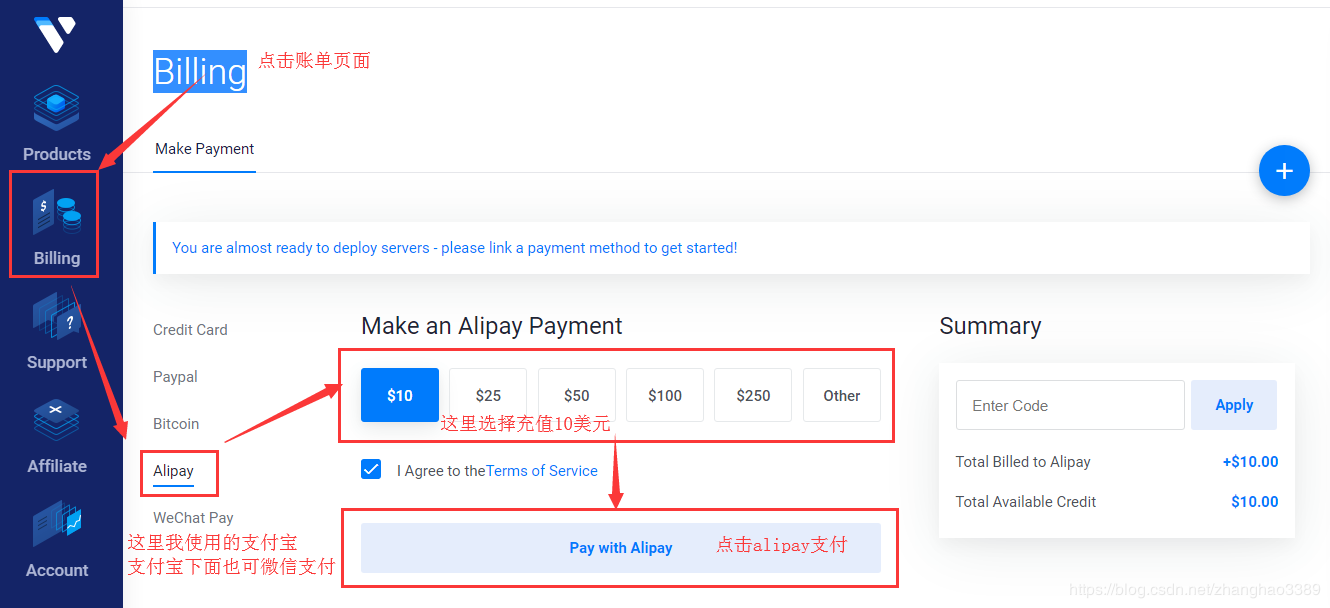
Task: Toggle the Terms of Service agreement checkbox
Action: pos(371,469)
